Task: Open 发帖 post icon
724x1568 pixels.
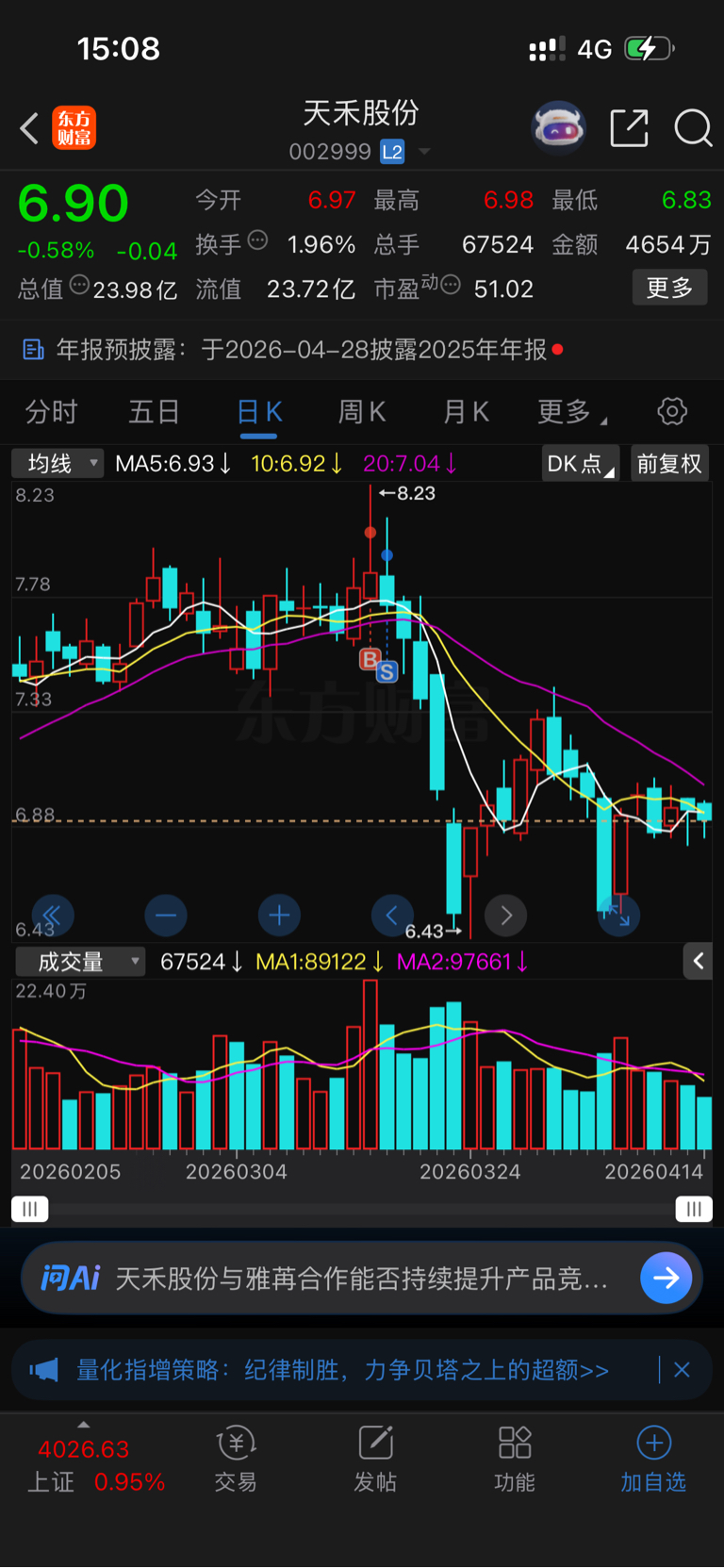Action: point(375,1459)
